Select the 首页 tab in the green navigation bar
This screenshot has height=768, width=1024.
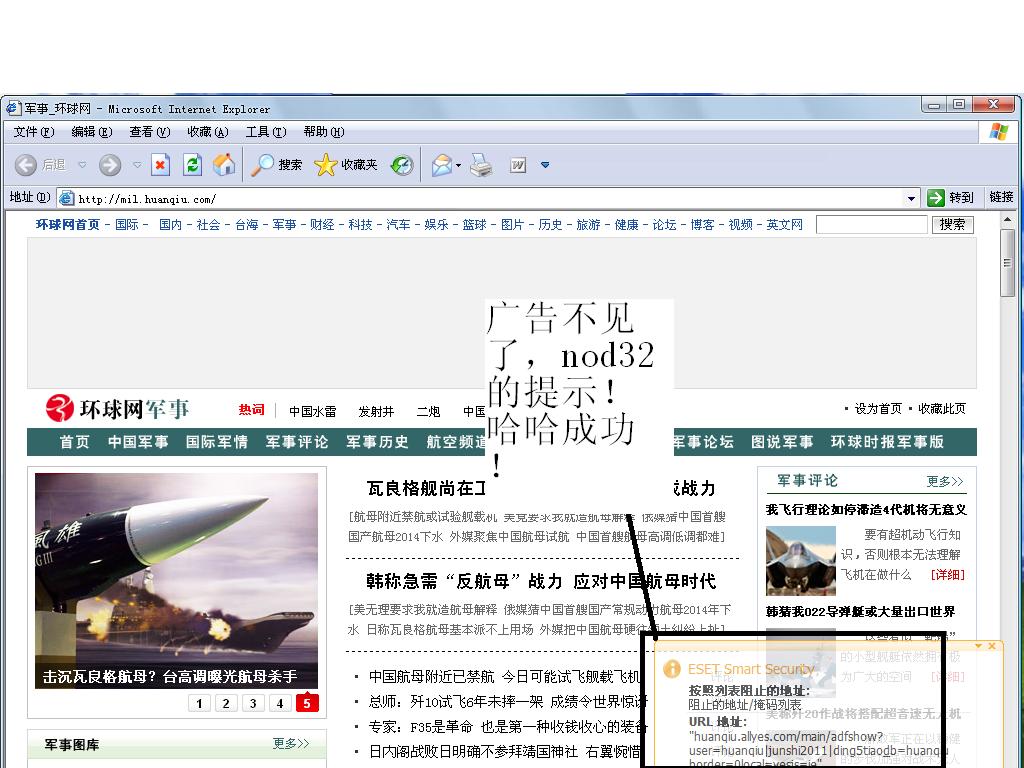(x=74, y=442)
